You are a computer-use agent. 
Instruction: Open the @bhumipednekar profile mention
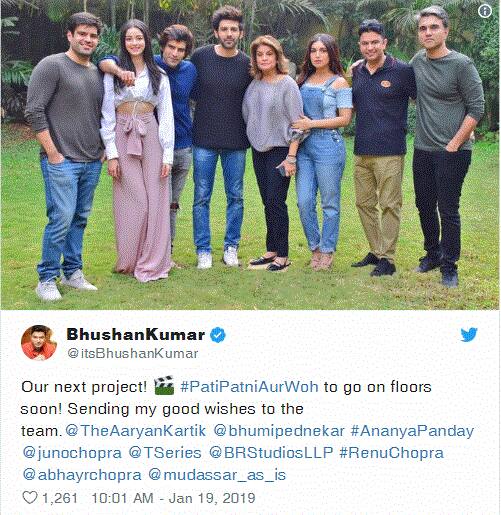[x=279, y=431]
